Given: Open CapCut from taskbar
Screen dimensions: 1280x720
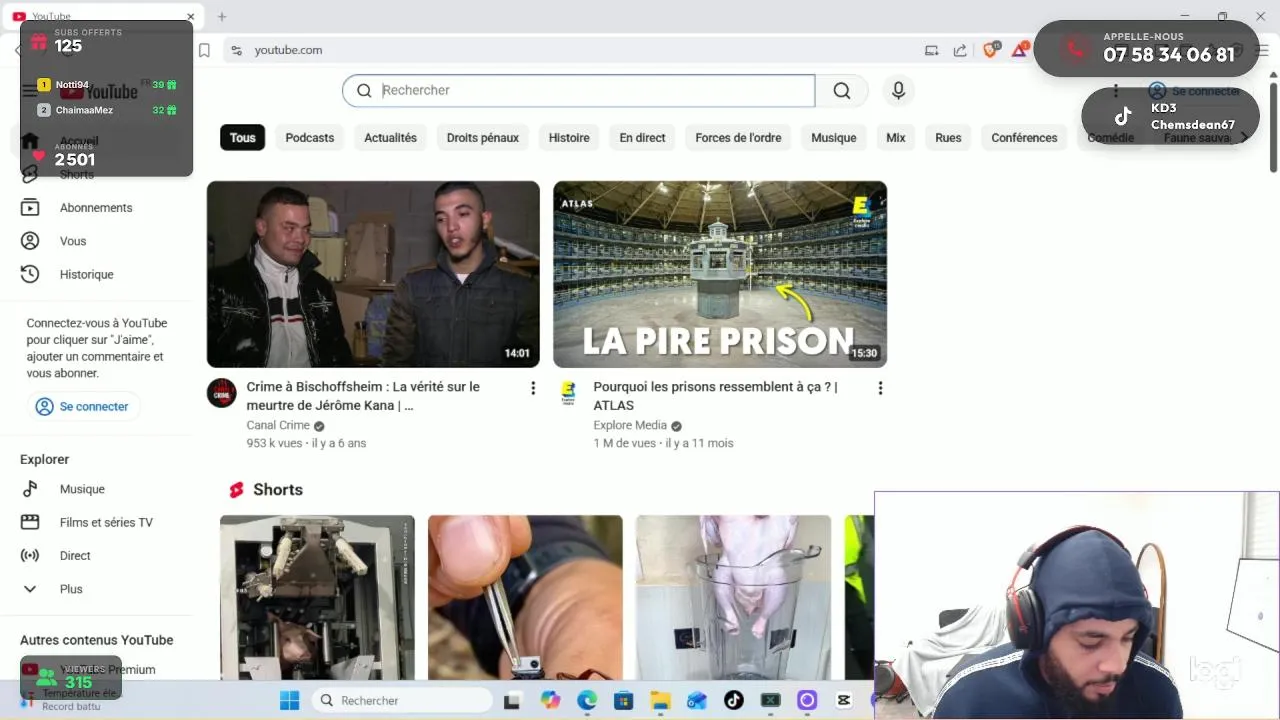Looking at the screenshot, I should coord(844,700).
